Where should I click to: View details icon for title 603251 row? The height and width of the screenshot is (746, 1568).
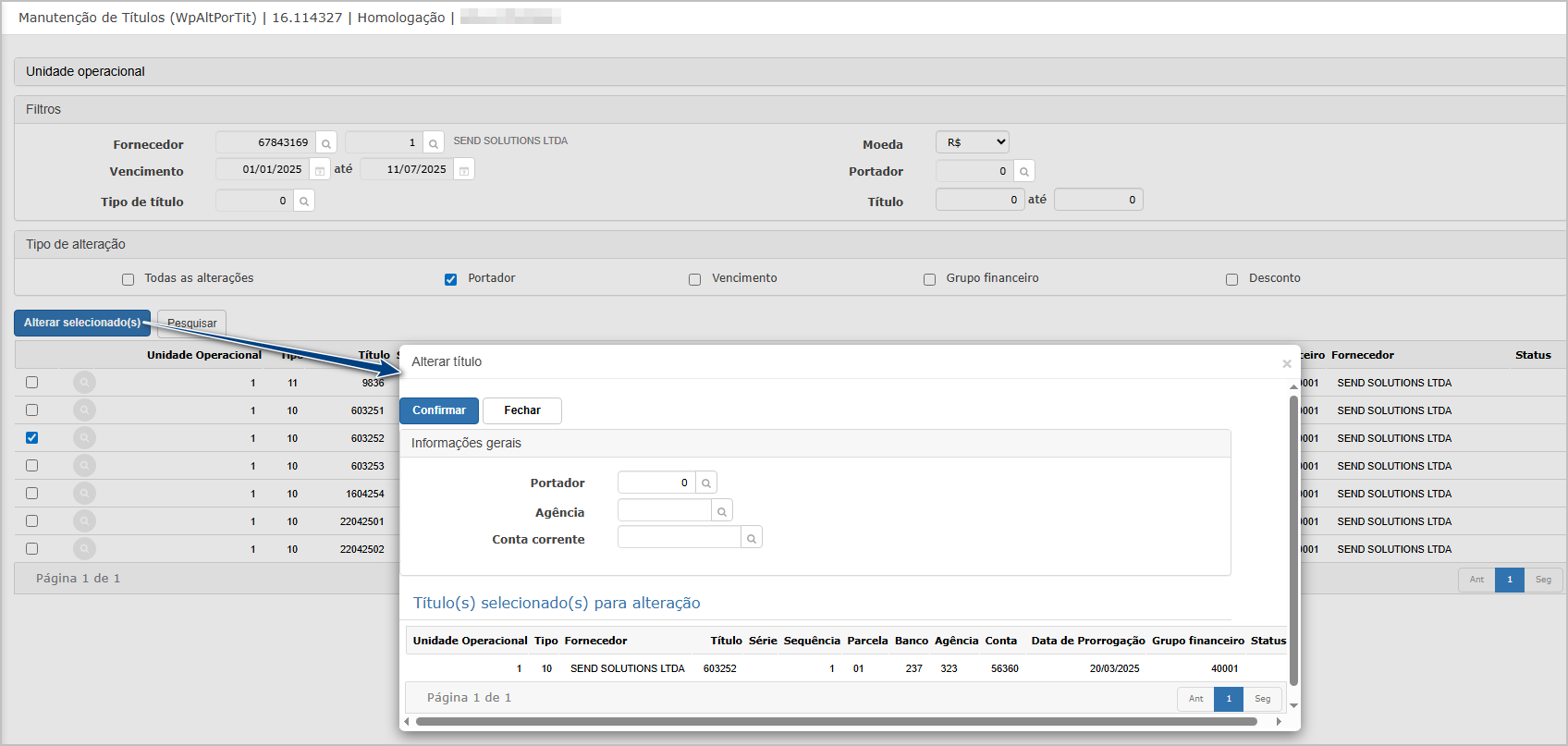[84, 410]
